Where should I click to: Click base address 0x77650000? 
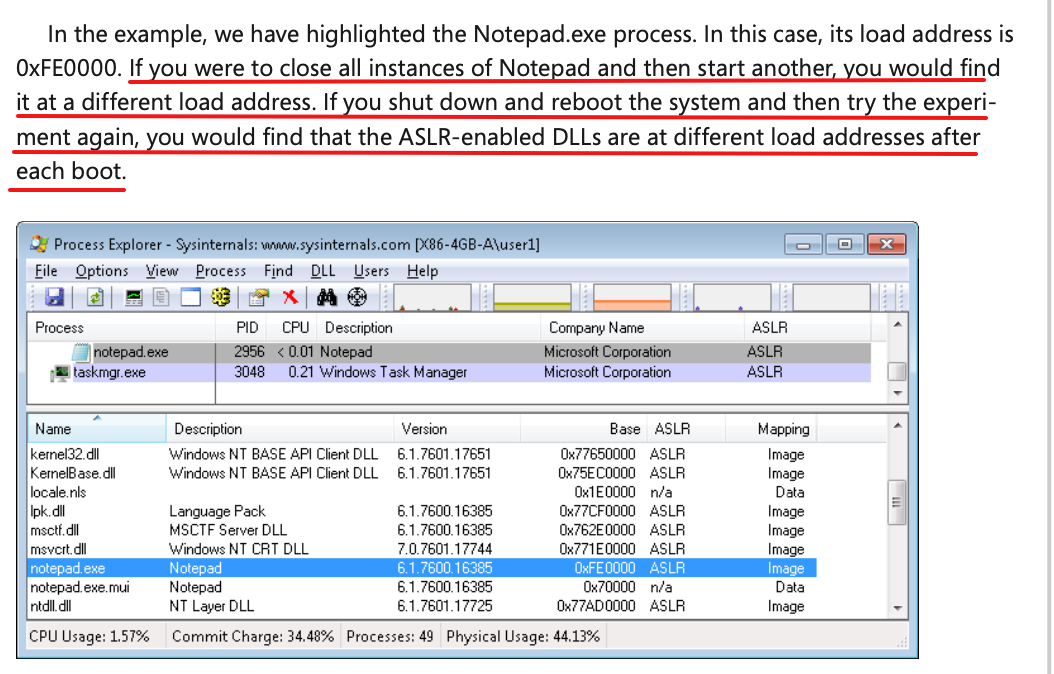point(598,454)
